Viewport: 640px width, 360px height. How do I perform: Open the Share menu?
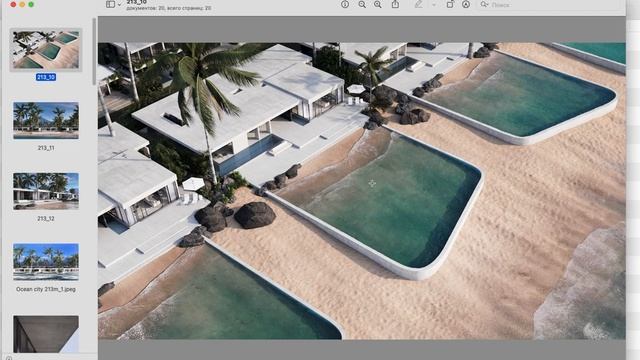pyautogui.click(x=396, y=4)
